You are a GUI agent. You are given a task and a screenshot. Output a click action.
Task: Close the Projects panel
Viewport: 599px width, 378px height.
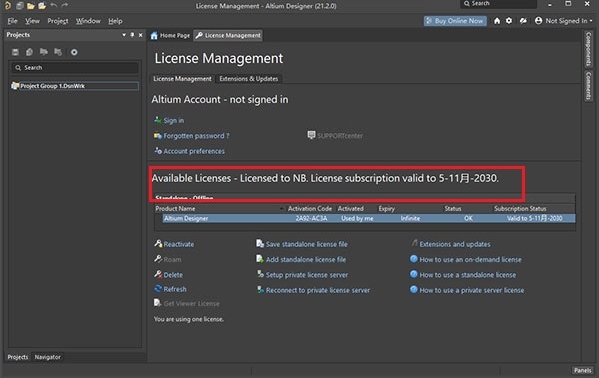coord(141,35)
